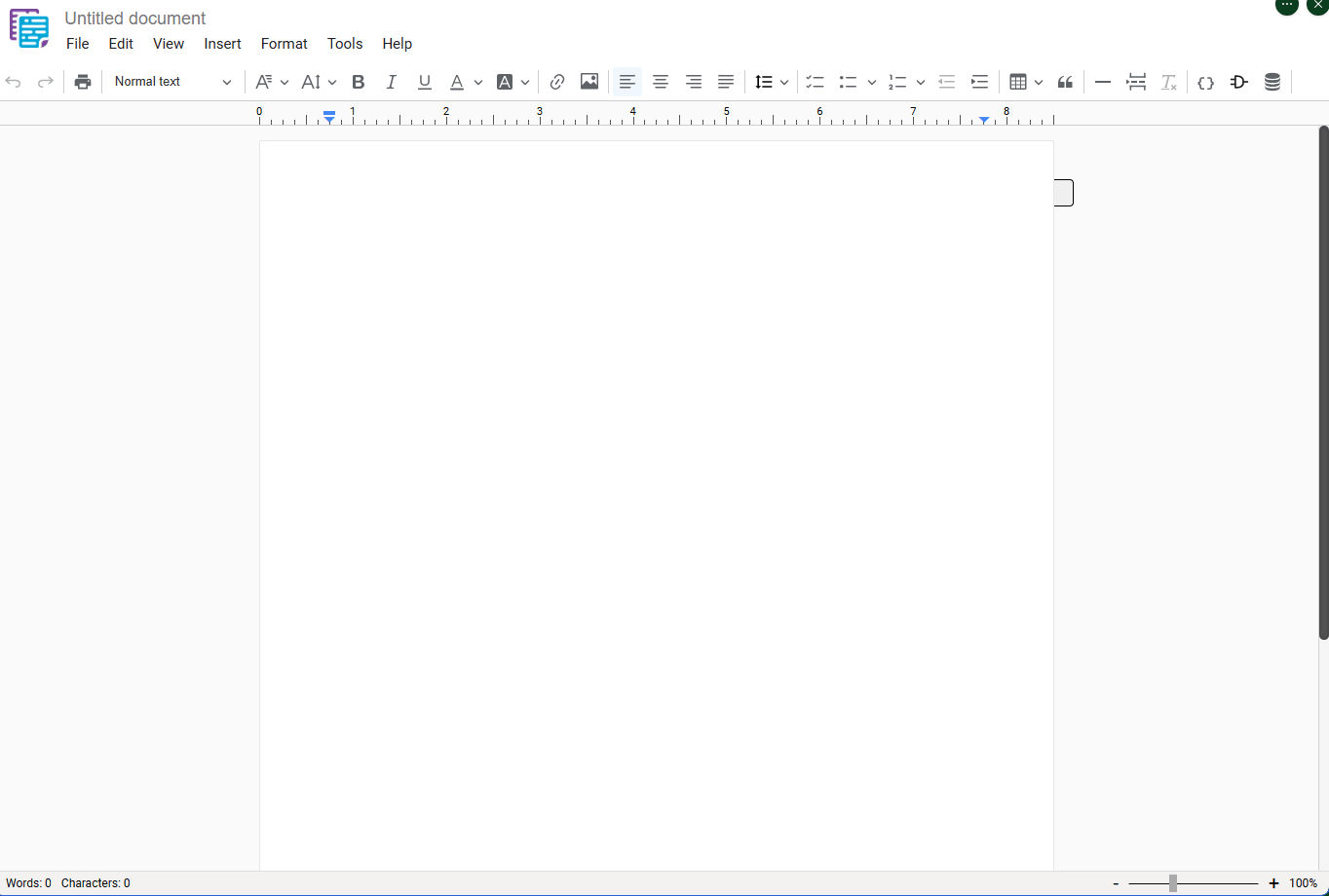
Task: Justify the paragraph text
Action: pos(726,82)
